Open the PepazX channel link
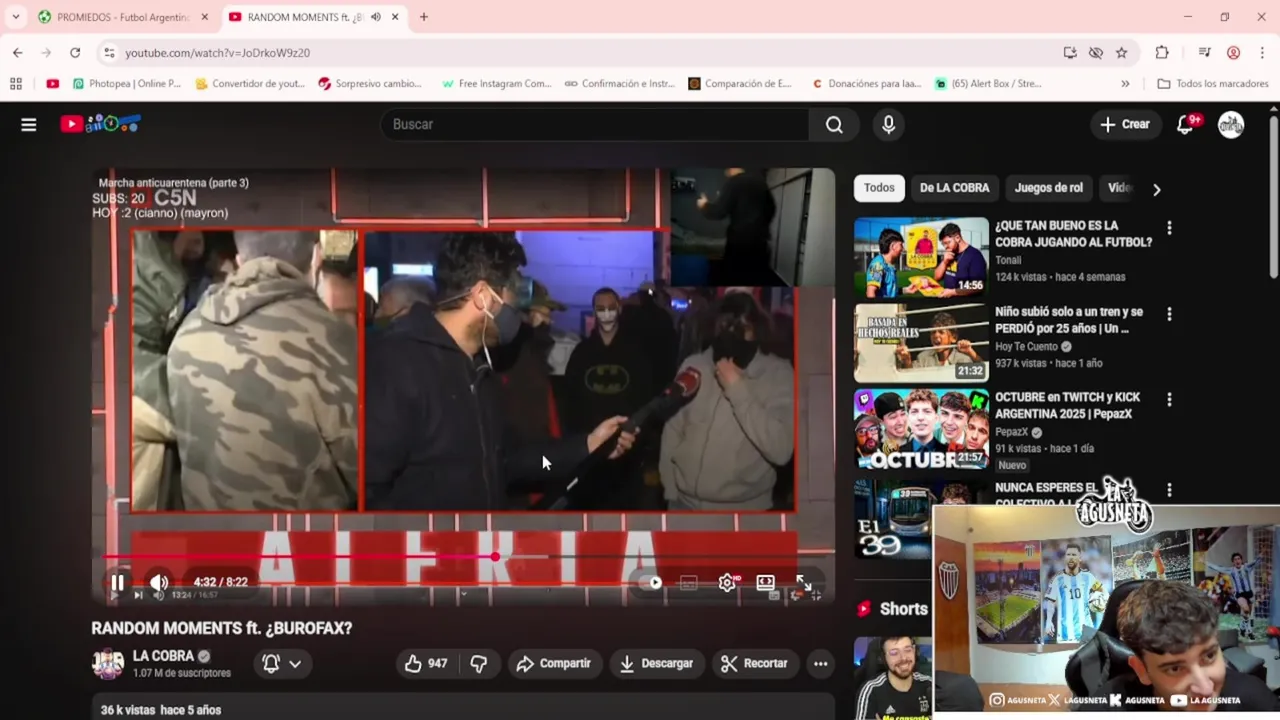The image size is (1280, 720). coord(1011,432)
